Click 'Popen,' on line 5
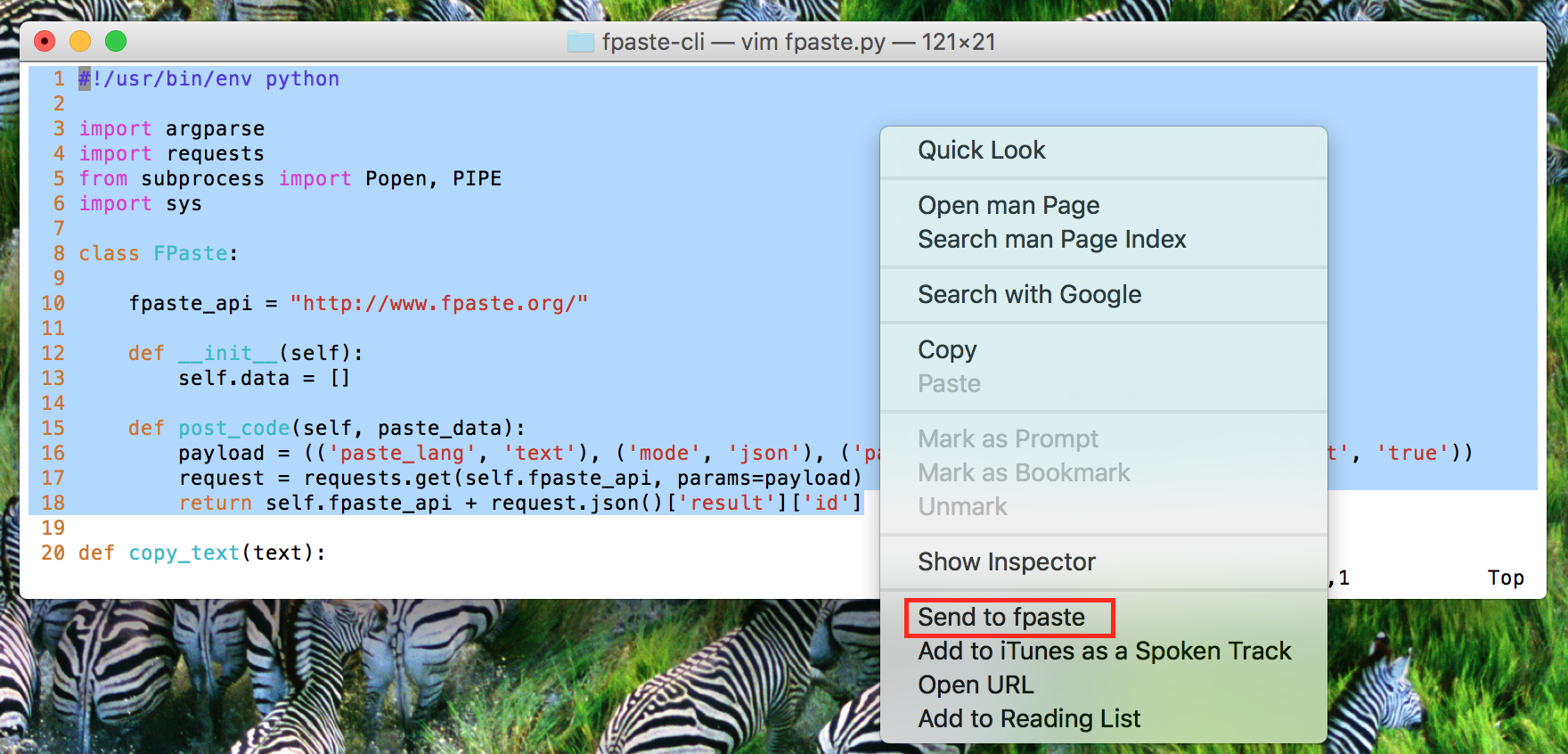This screenshot has width=1568, height=754. click(402, 179)
